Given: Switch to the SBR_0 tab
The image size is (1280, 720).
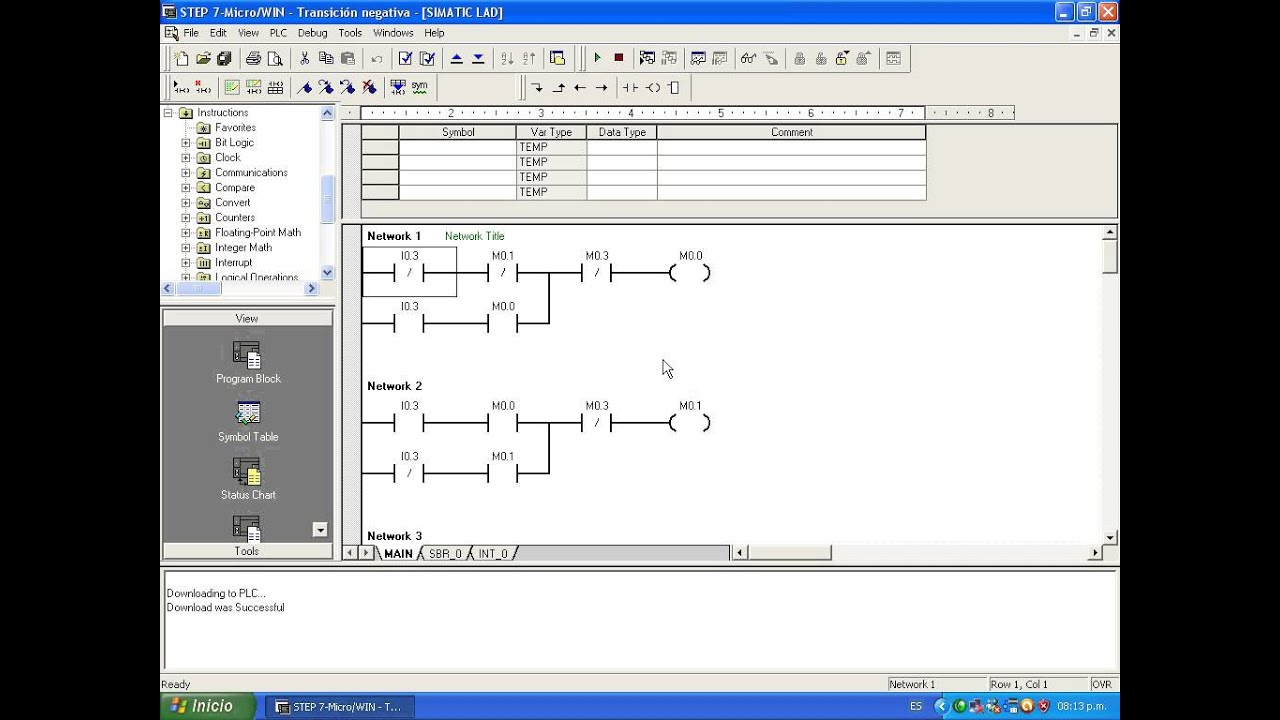Looking at the screenshot, I should [x=445, y=553].
